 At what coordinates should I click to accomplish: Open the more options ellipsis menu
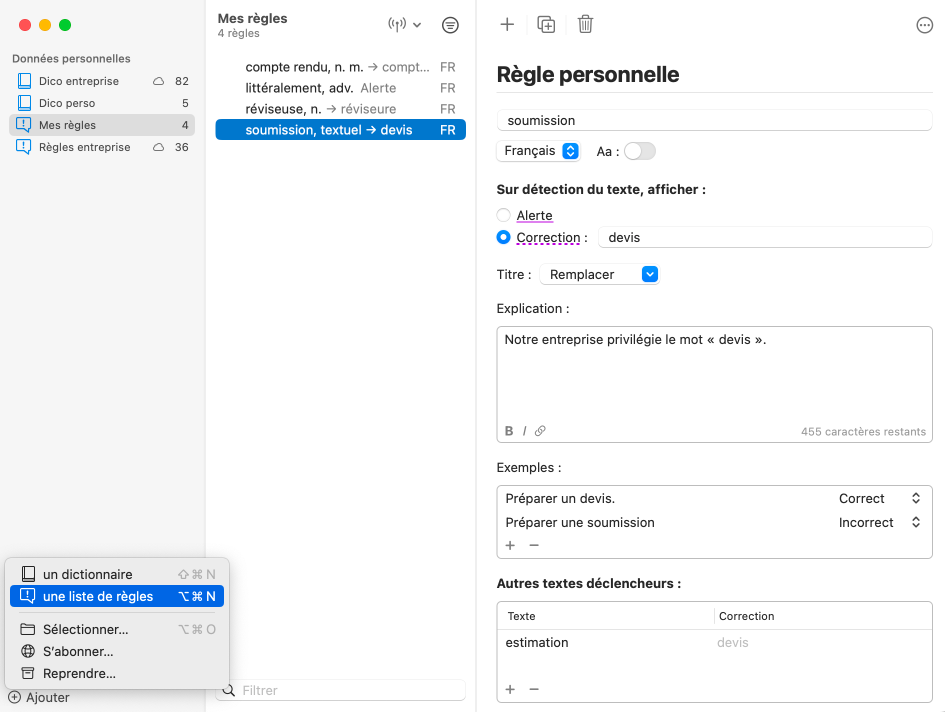point(924,26)
